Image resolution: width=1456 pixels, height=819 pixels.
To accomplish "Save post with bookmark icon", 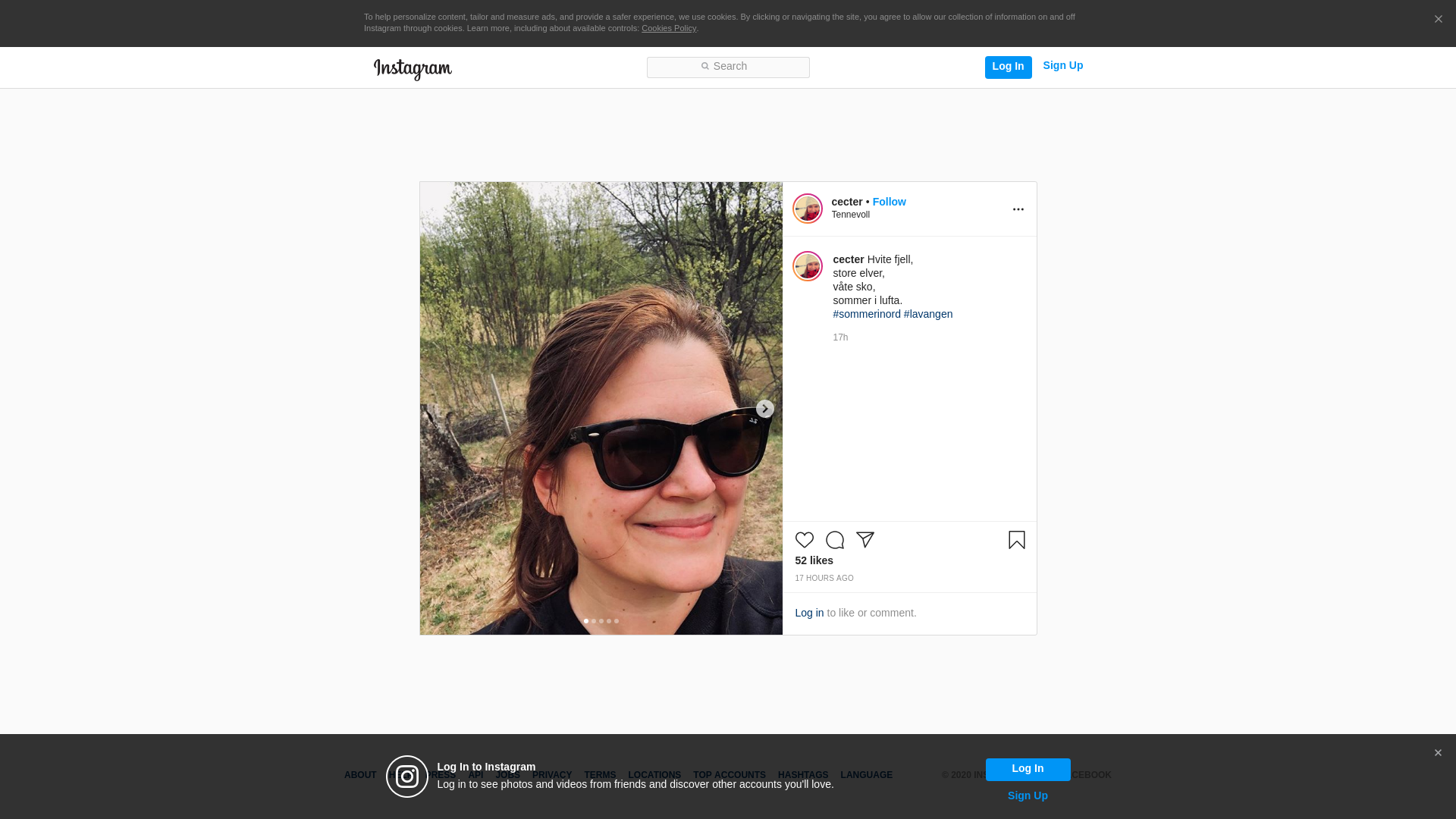I will click(1016, 540).
